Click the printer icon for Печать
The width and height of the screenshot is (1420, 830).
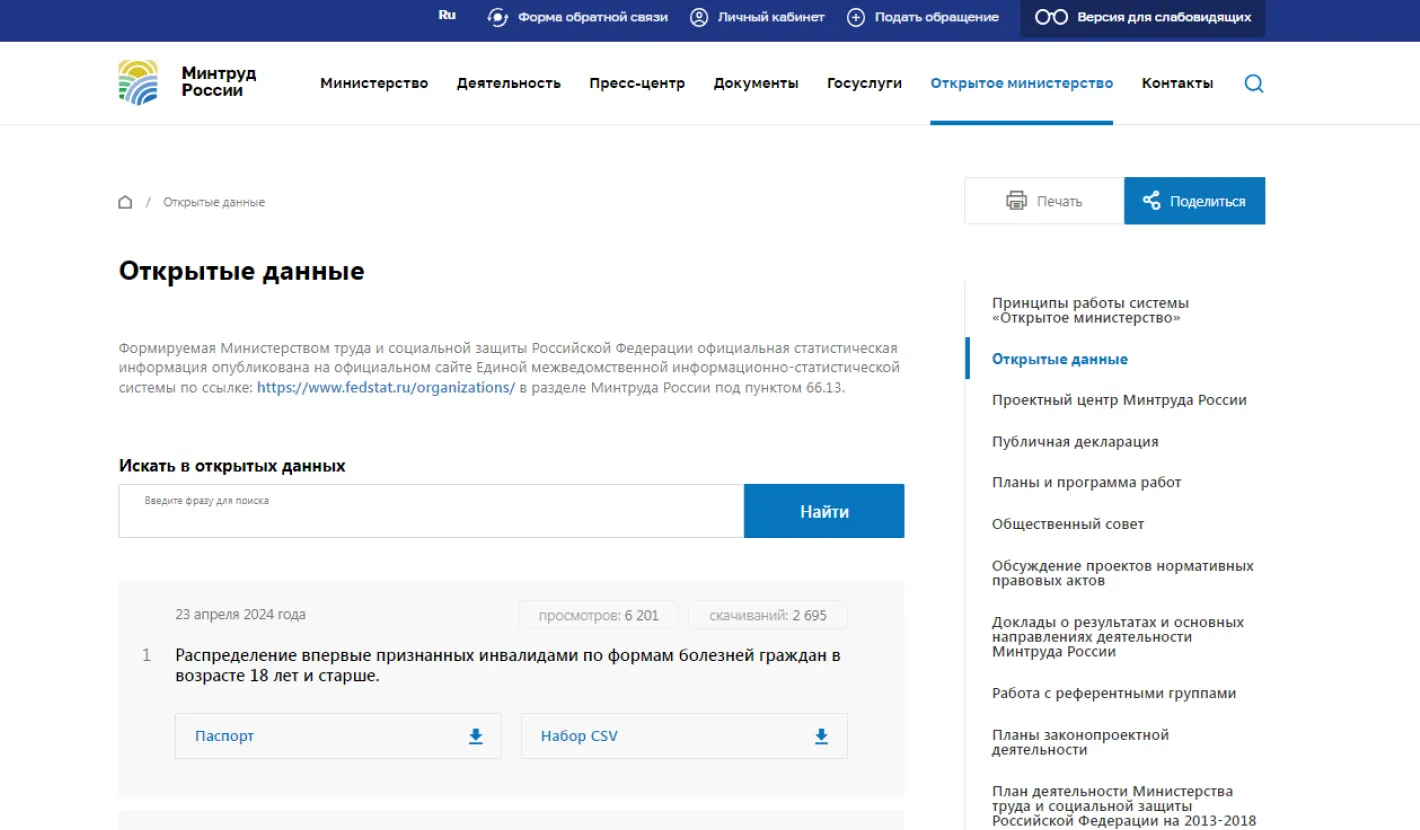pos(1016,201)
